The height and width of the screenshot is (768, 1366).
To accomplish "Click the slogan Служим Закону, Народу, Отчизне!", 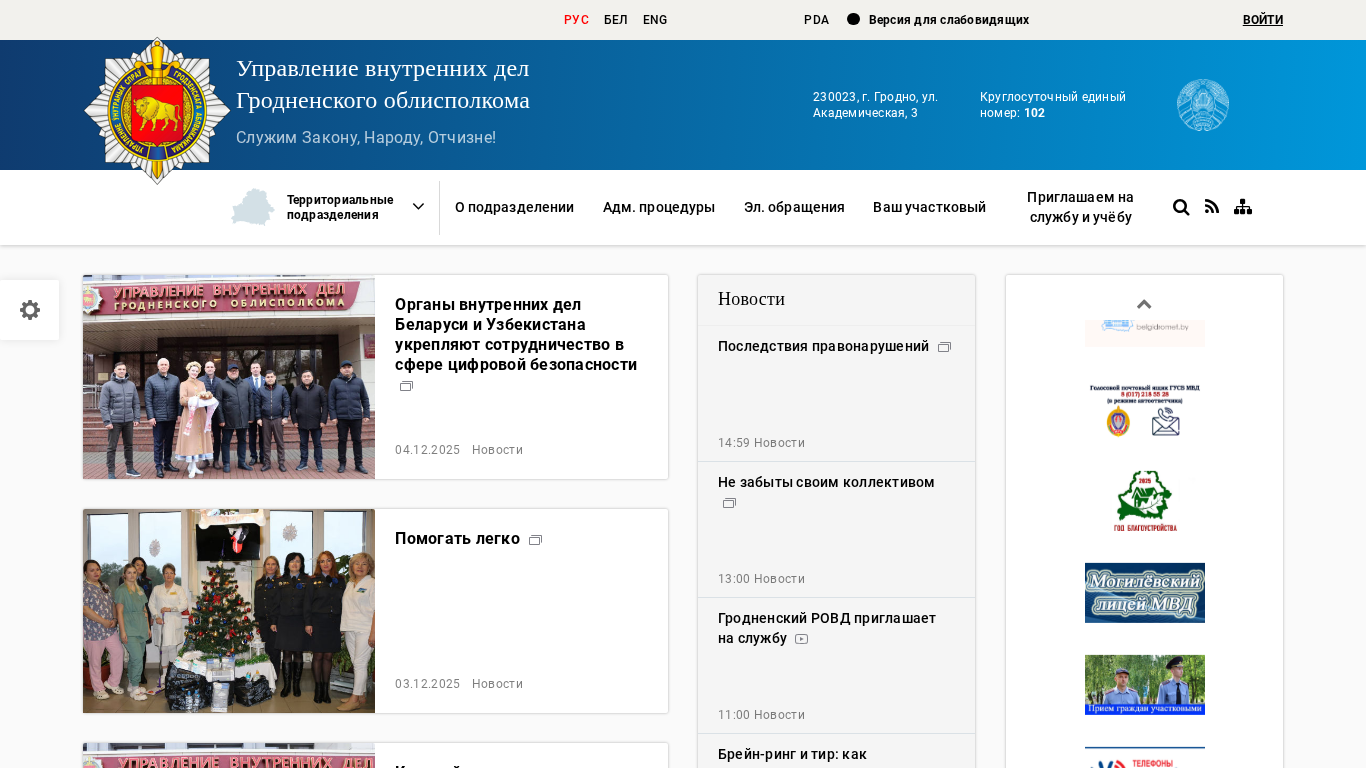I will click(366, 137).
